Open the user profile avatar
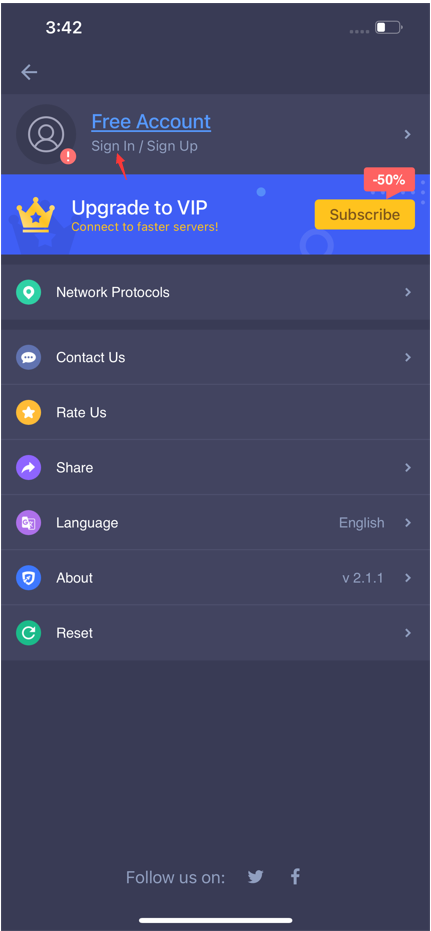 pyautogui.click(x=46, y=134)
